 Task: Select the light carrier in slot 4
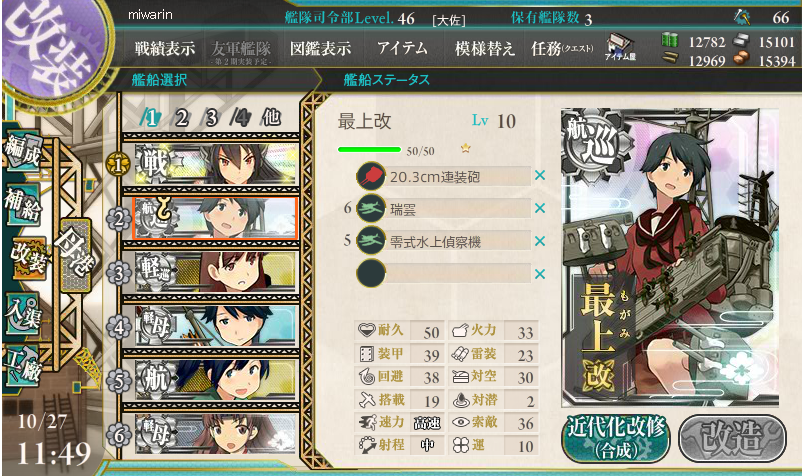click(216, 326)
